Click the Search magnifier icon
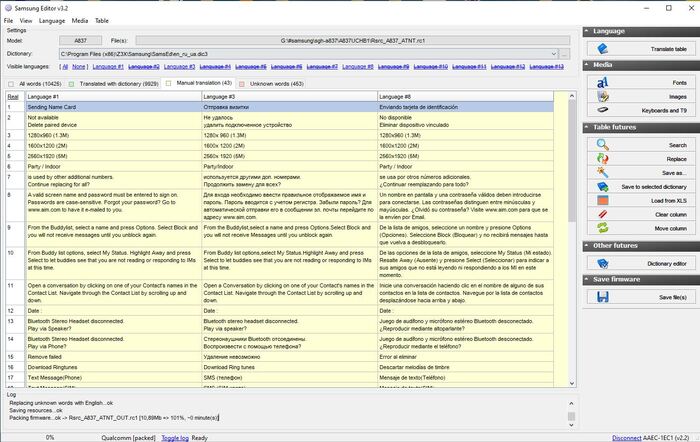Image resolution: width=700 pixels, height=442 pixels. coord(603,145)
